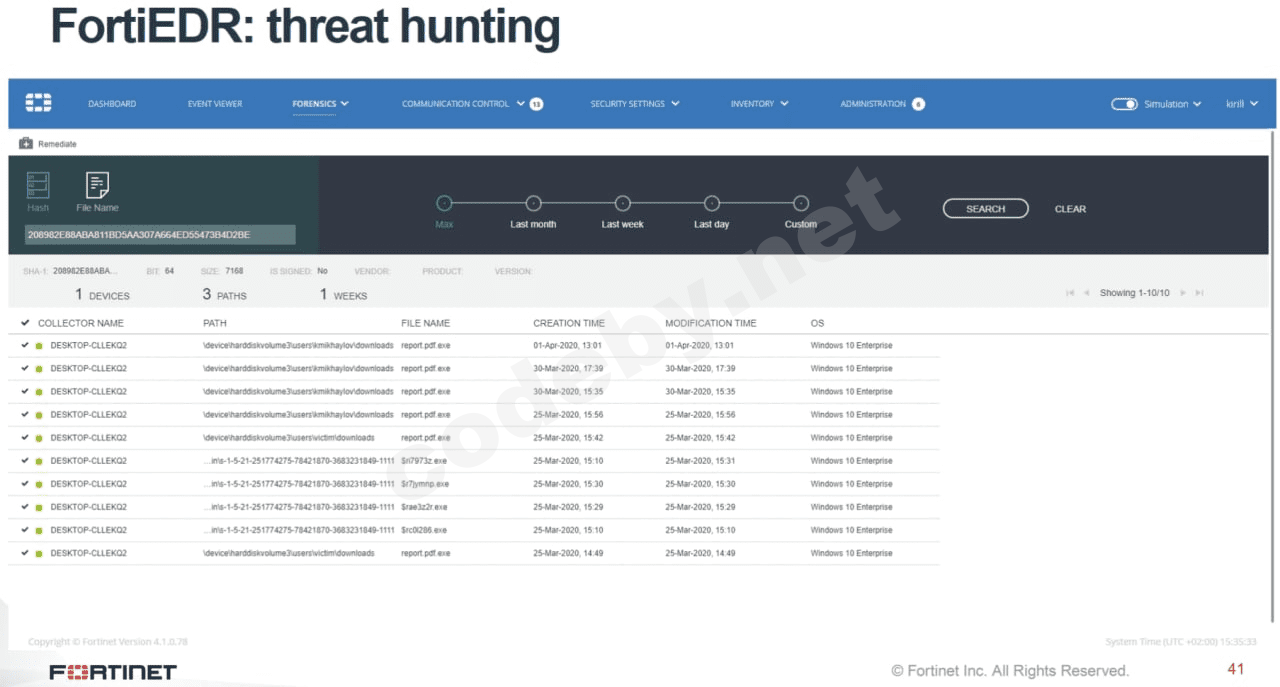
Task: Click the CLEAR button
Action: point(1070,209)
